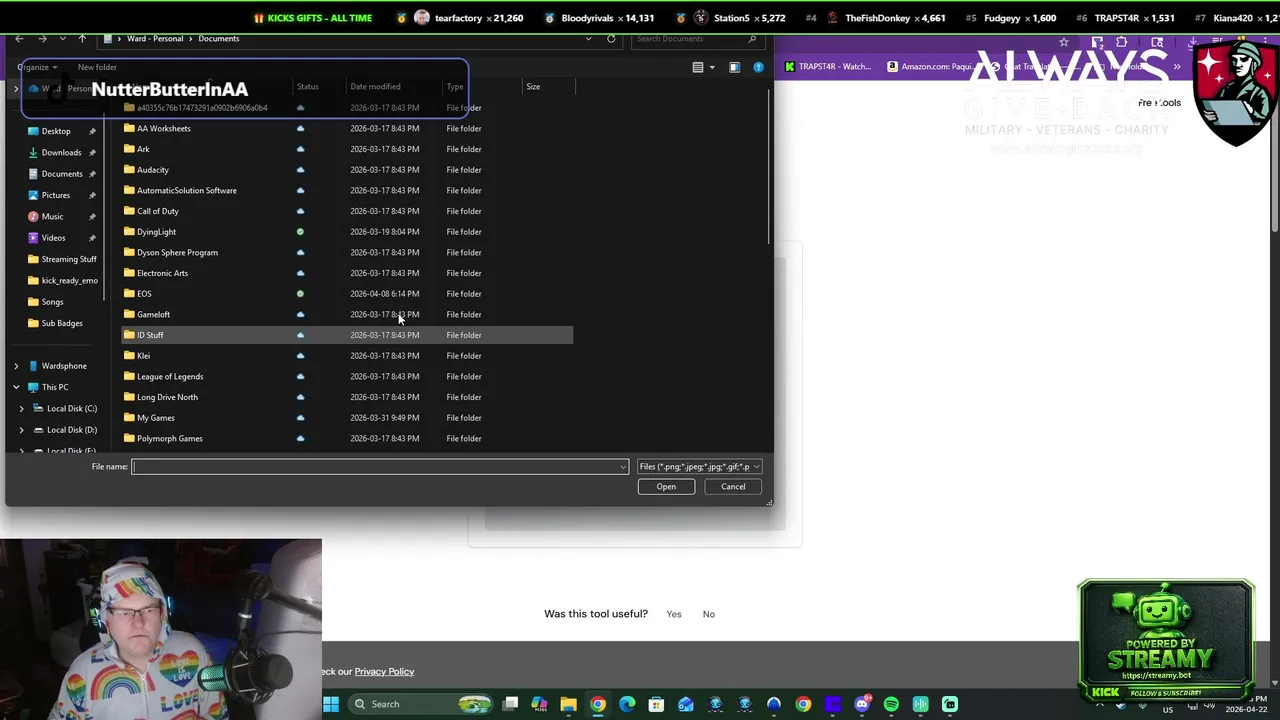Open Microsoft 365 from the taskbar
Screen dimensions: 1280x720
[x=539, y=704]
